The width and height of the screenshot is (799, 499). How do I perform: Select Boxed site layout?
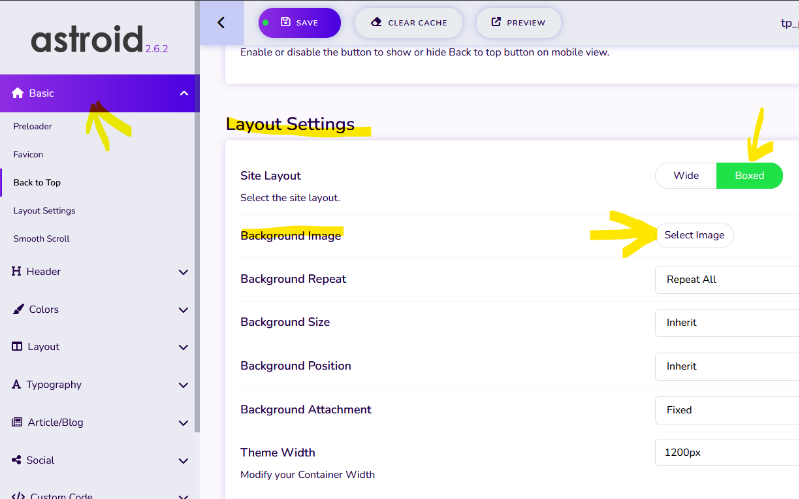pos(749,175)
